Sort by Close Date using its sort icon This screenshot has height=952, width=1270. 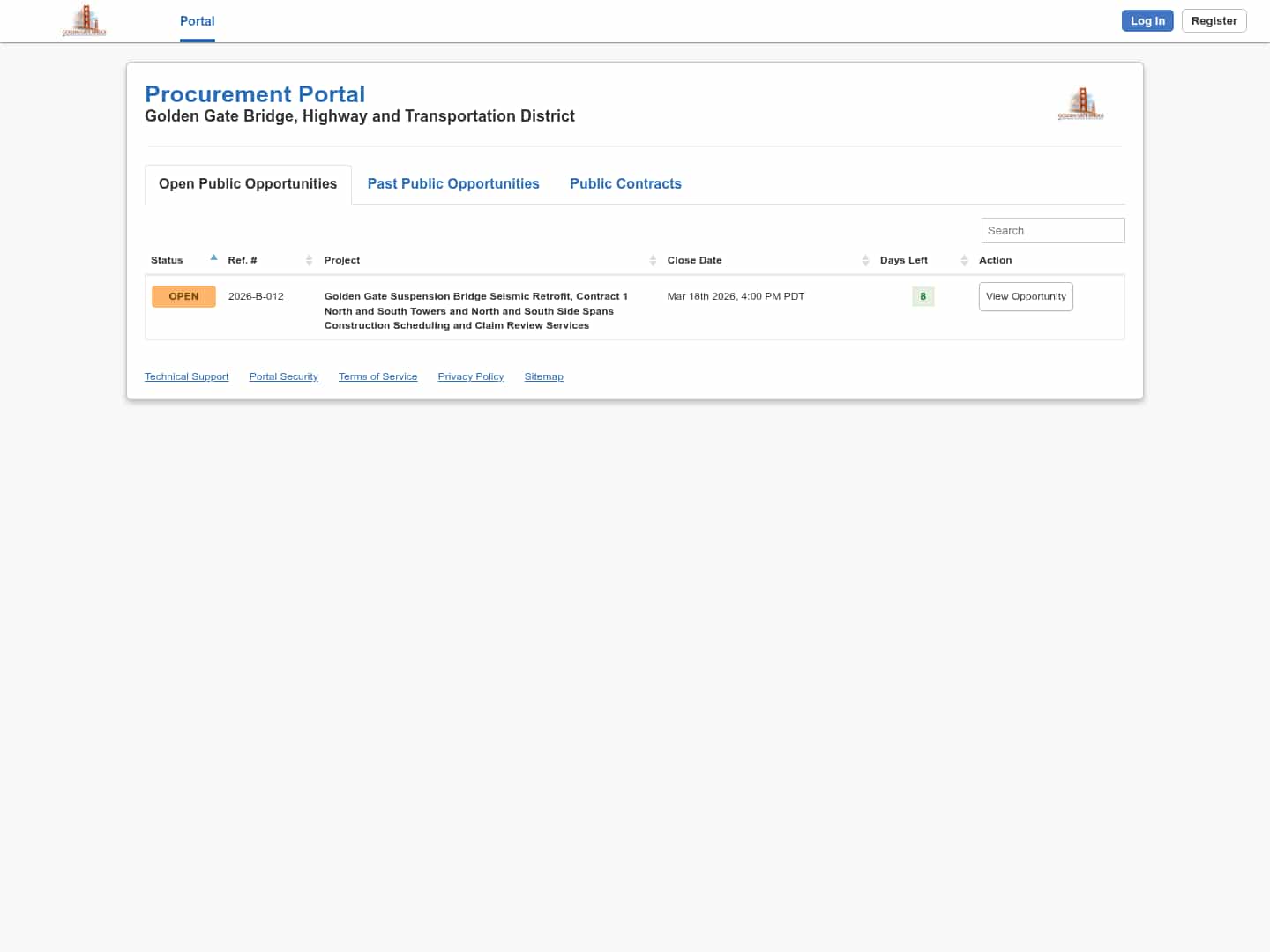point(865,260)
